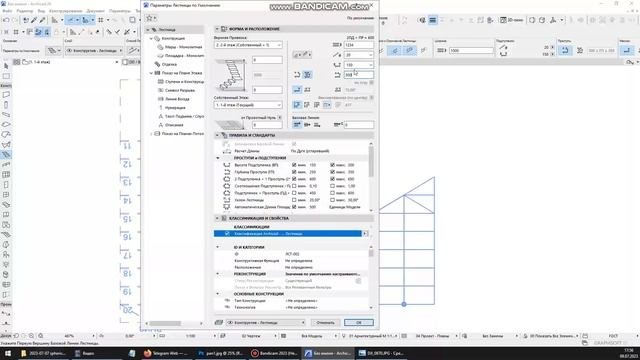Enable max checkbox for stair pitch rule
The width and height of the screenshot is (640, 360).
click(x=332, y=200)
